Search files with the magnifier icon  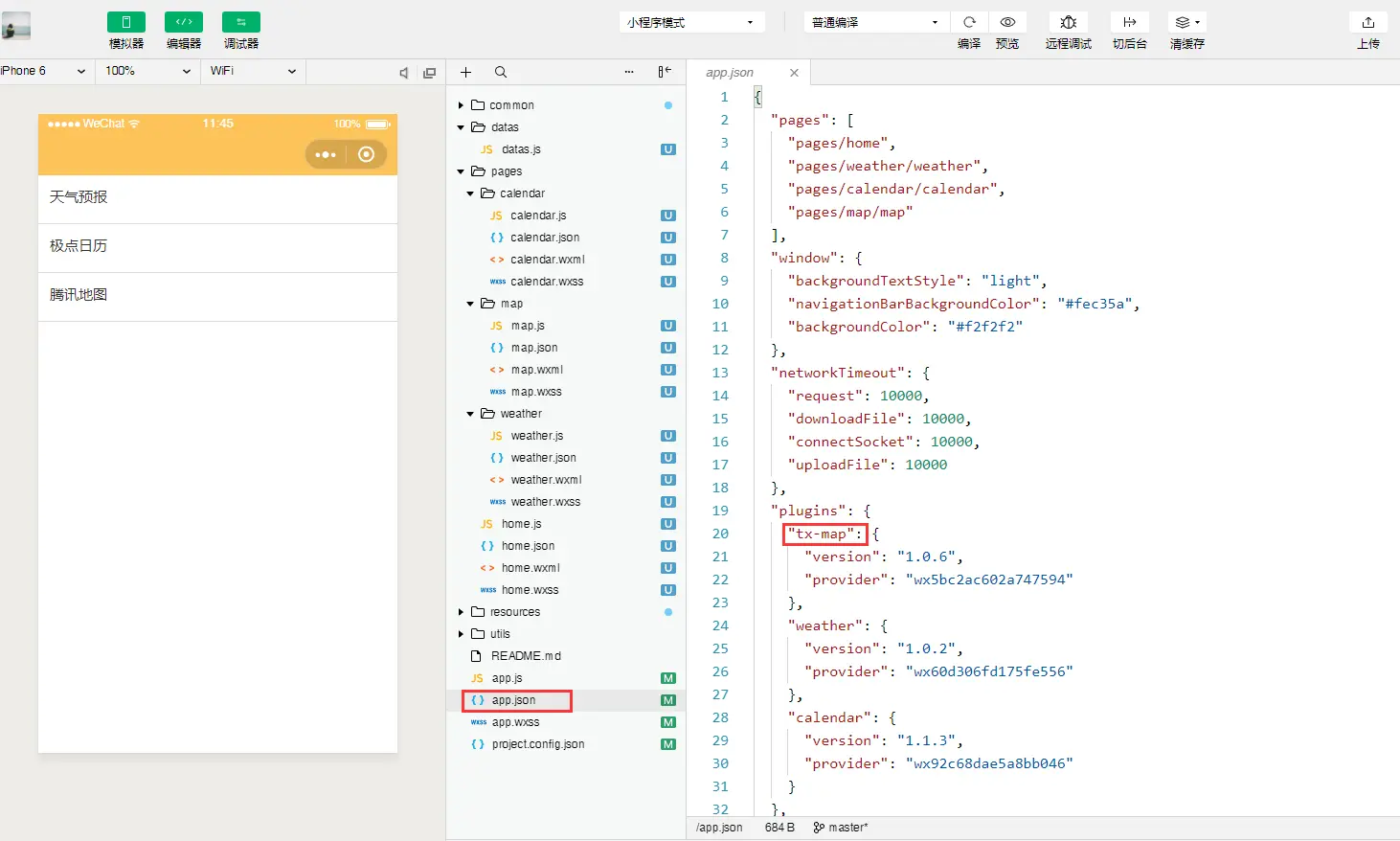pyautogui.click(x=501, y=72)
